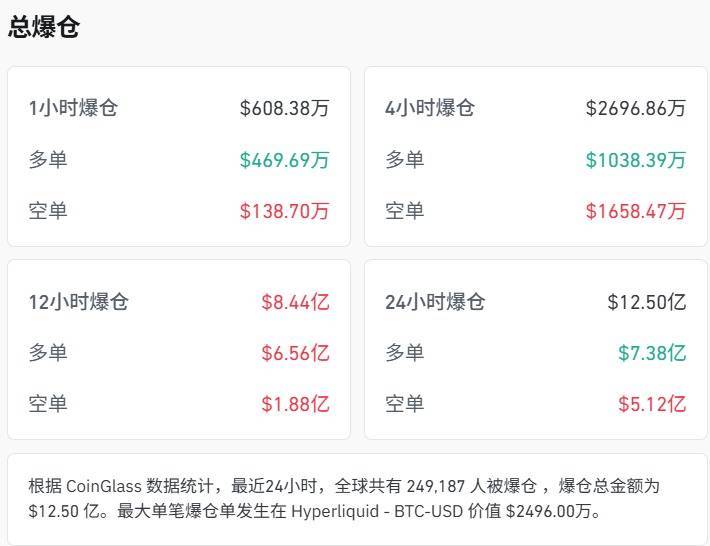Click the 总爆仓 heading
This screenshot has height=546, width=710.
pyautogui.click(x=43, y=27)
